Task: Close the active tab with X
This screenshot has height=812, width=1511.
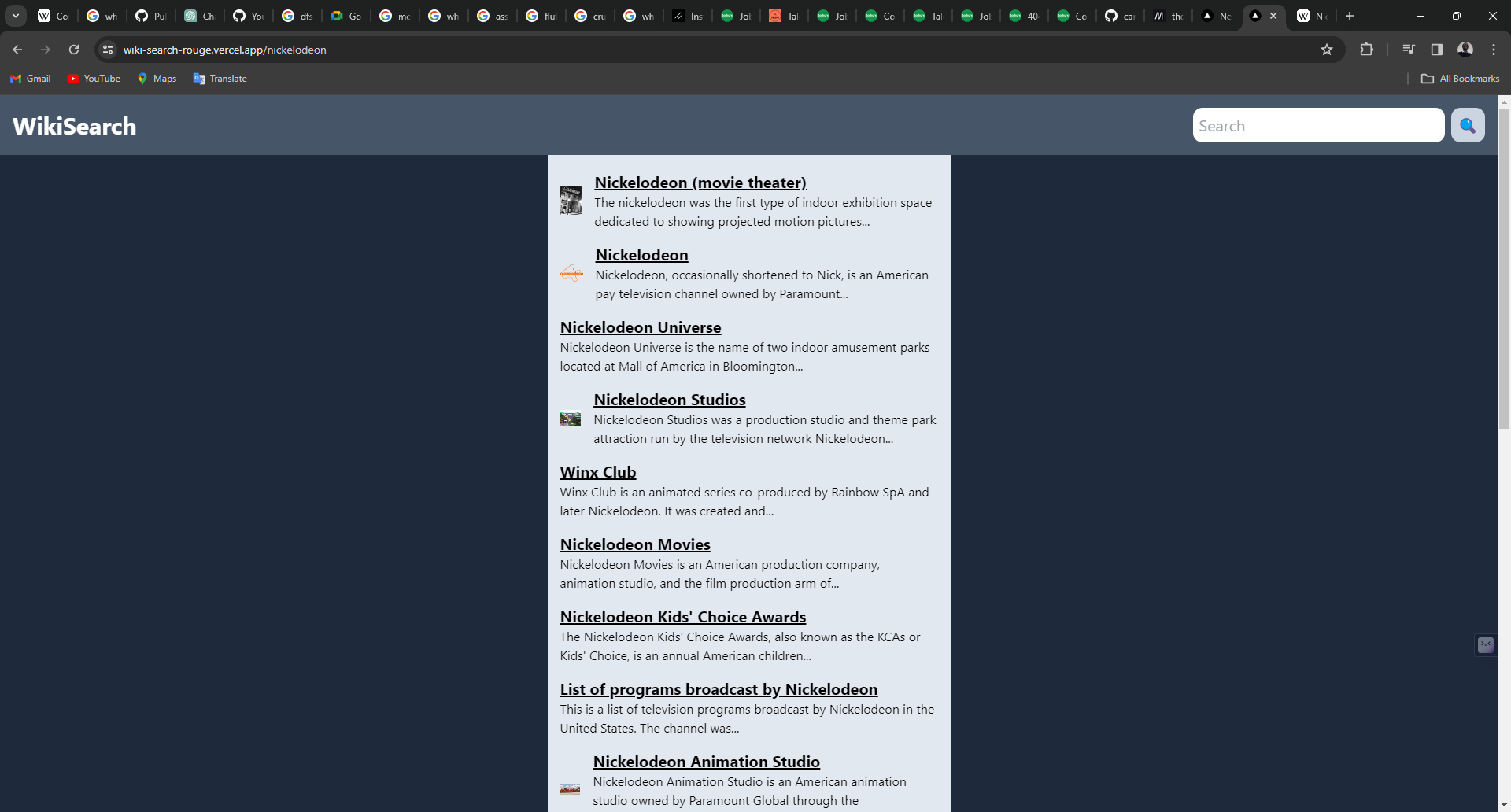Action: (x=1273, y=16)
